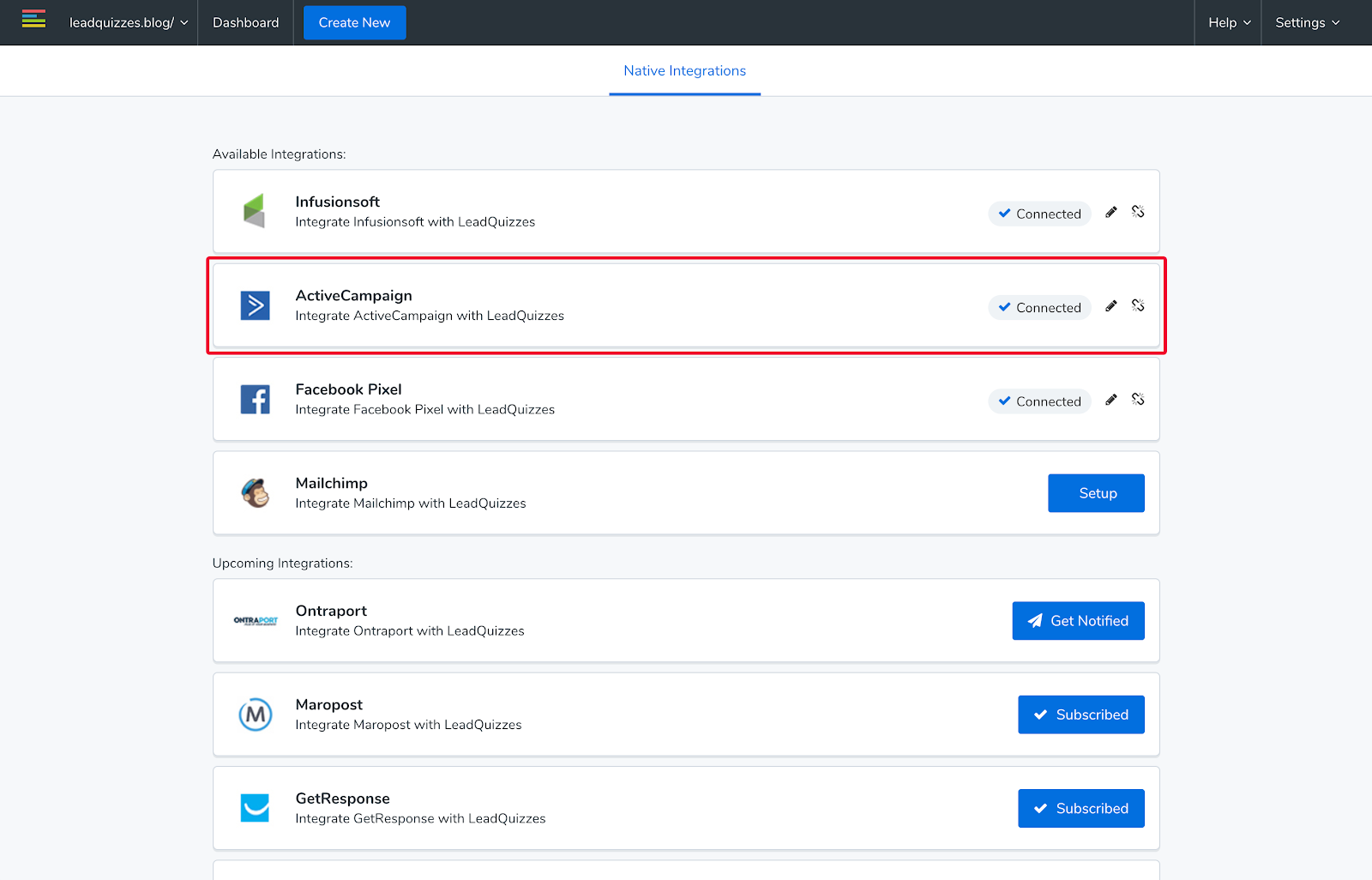Go to the Dashboard menu item
Viewport: 1372px width, 880px height.
pos(245,22)
